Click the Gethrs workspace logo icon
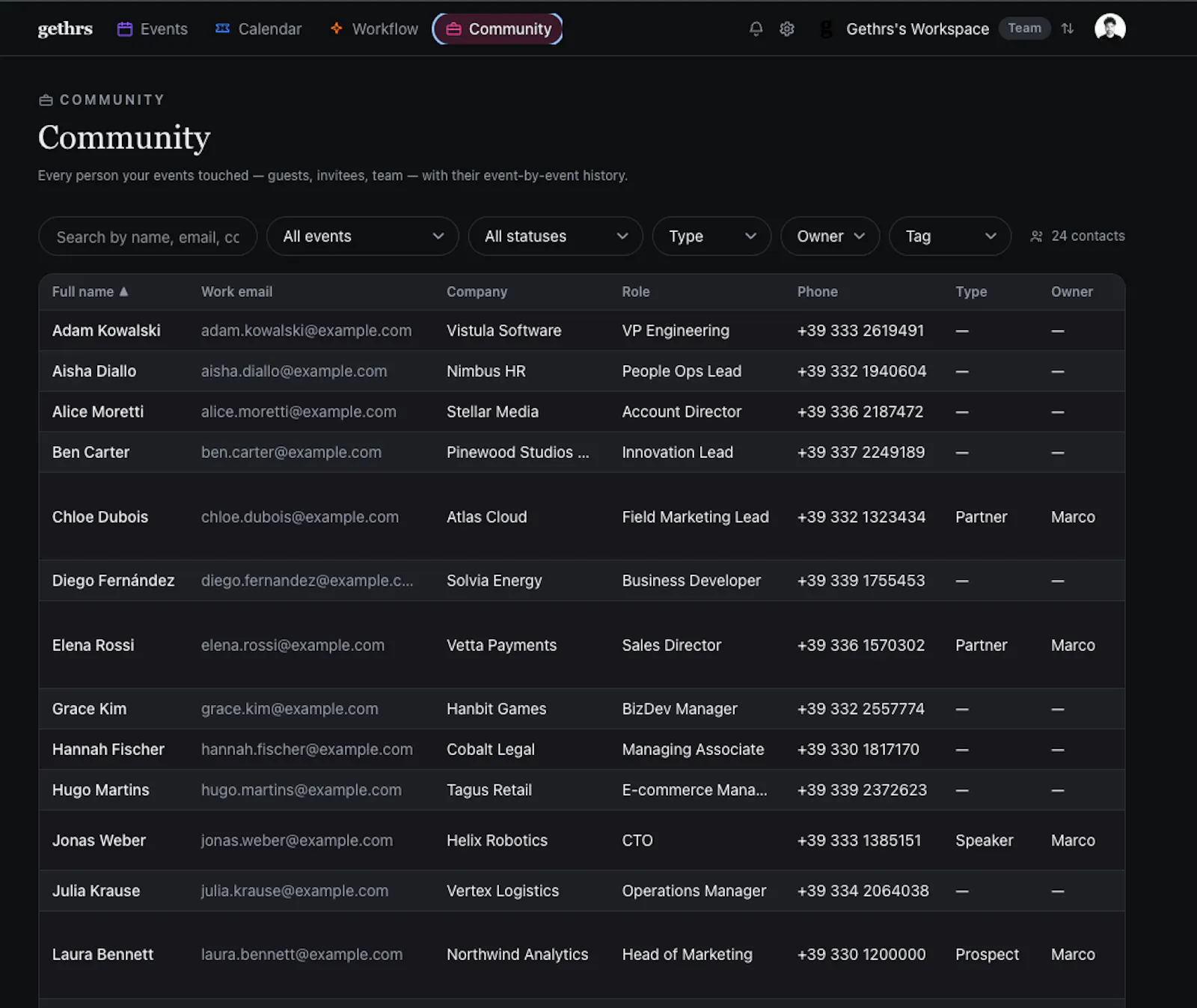The width and height of the screenshot is (1197, 1008). point(826,29)
